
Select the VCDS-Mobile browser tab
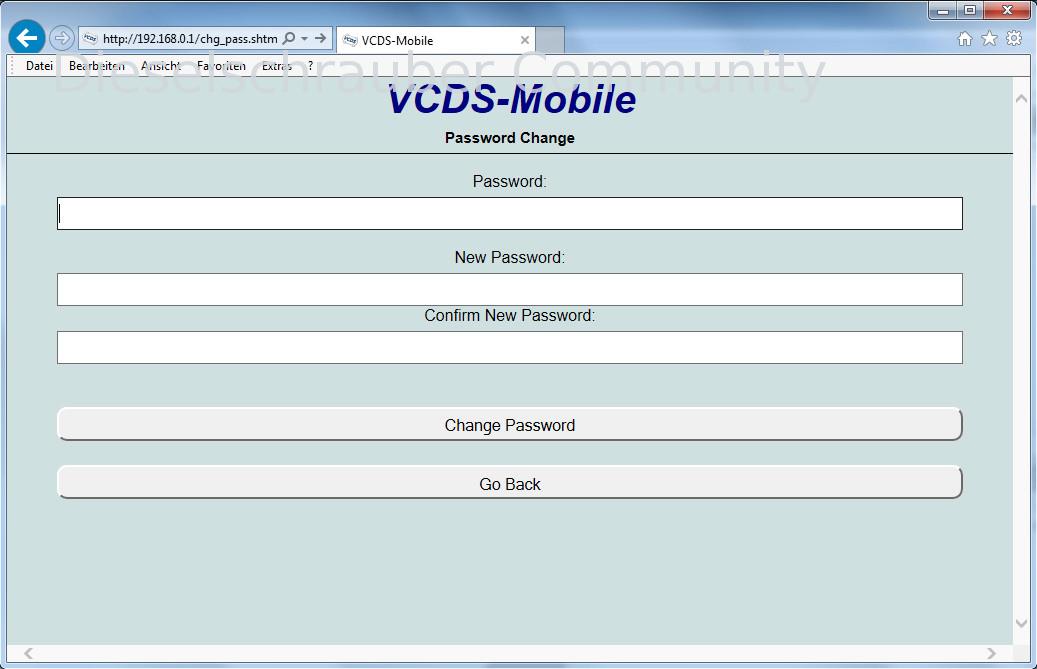click(436, 40)
